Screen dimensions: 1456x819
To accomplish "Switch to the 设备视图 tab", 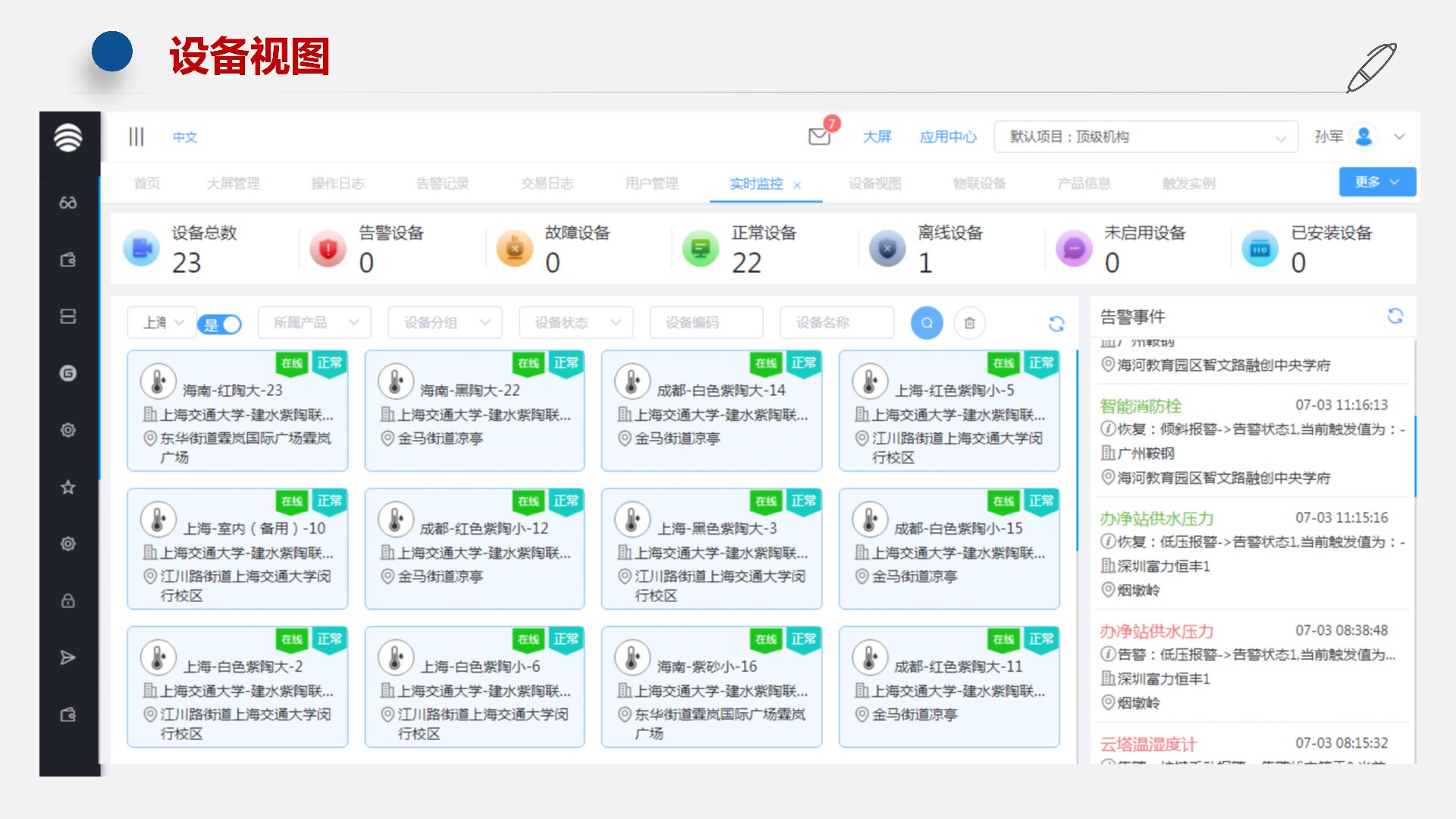I will [874, 184].
